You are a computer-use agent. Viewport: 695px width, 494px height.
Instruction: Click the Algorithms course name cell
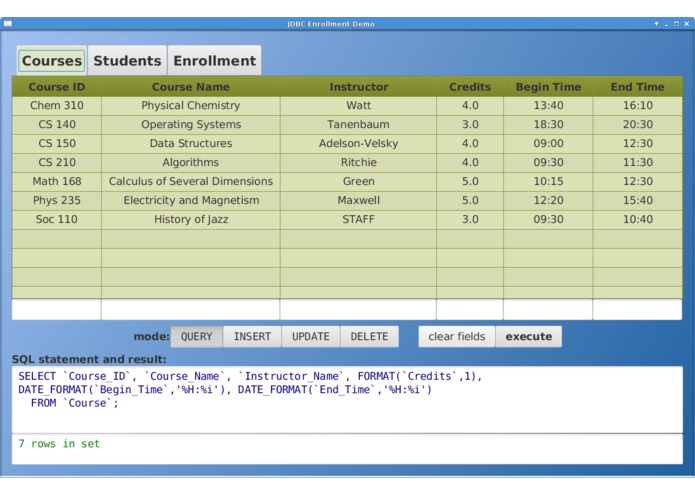(191, 163)
